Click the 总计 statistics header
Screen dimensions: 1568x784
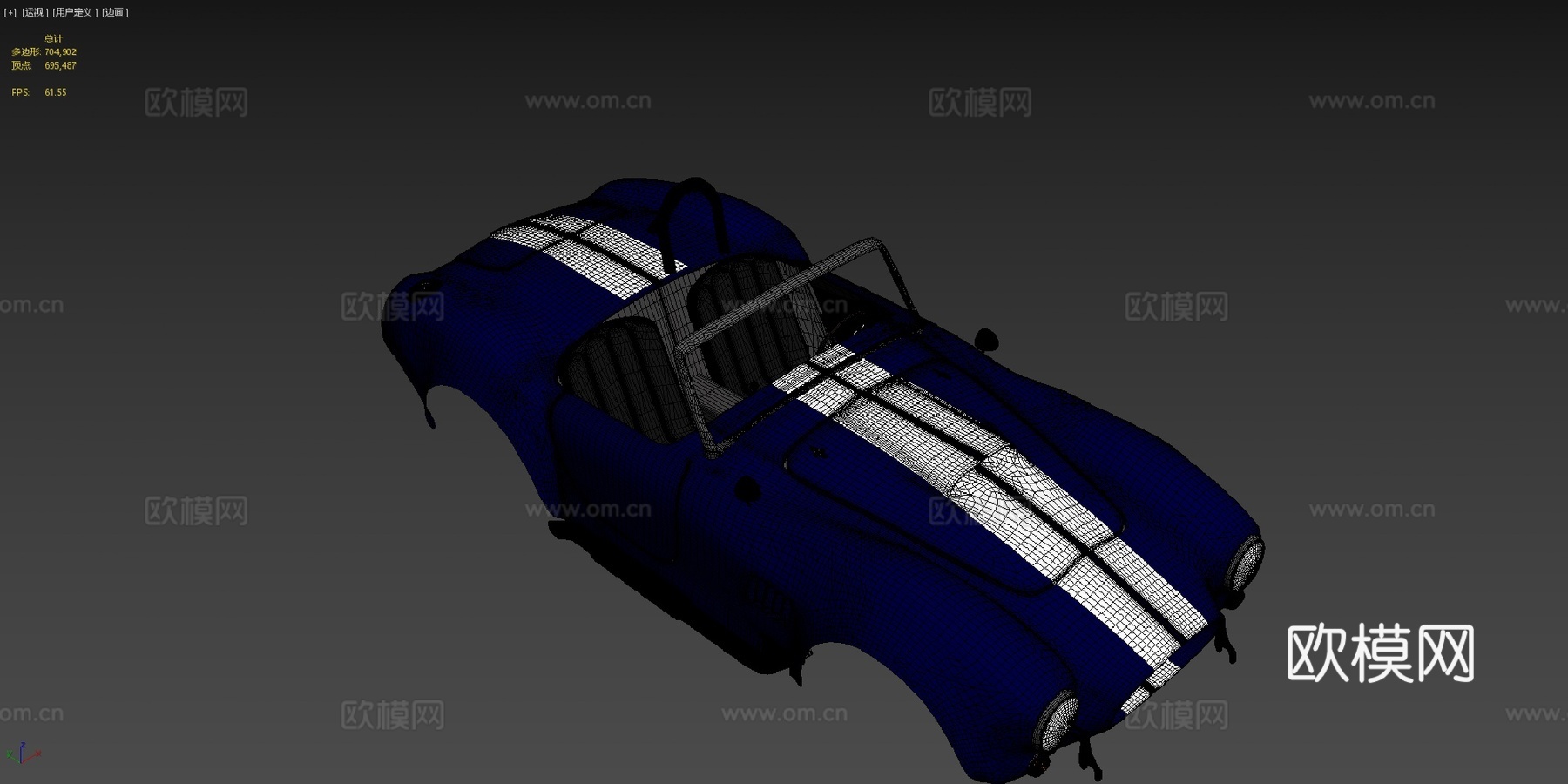point(54,38)
